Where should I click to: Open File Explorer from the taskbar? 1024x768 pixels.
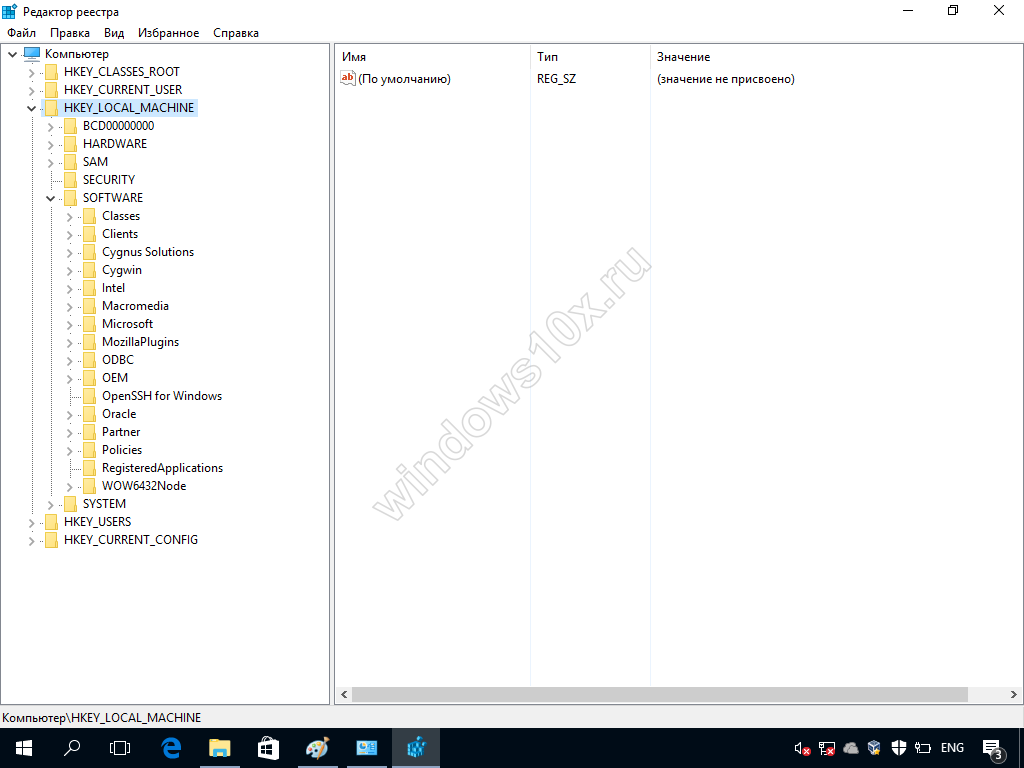click(219, 748)
